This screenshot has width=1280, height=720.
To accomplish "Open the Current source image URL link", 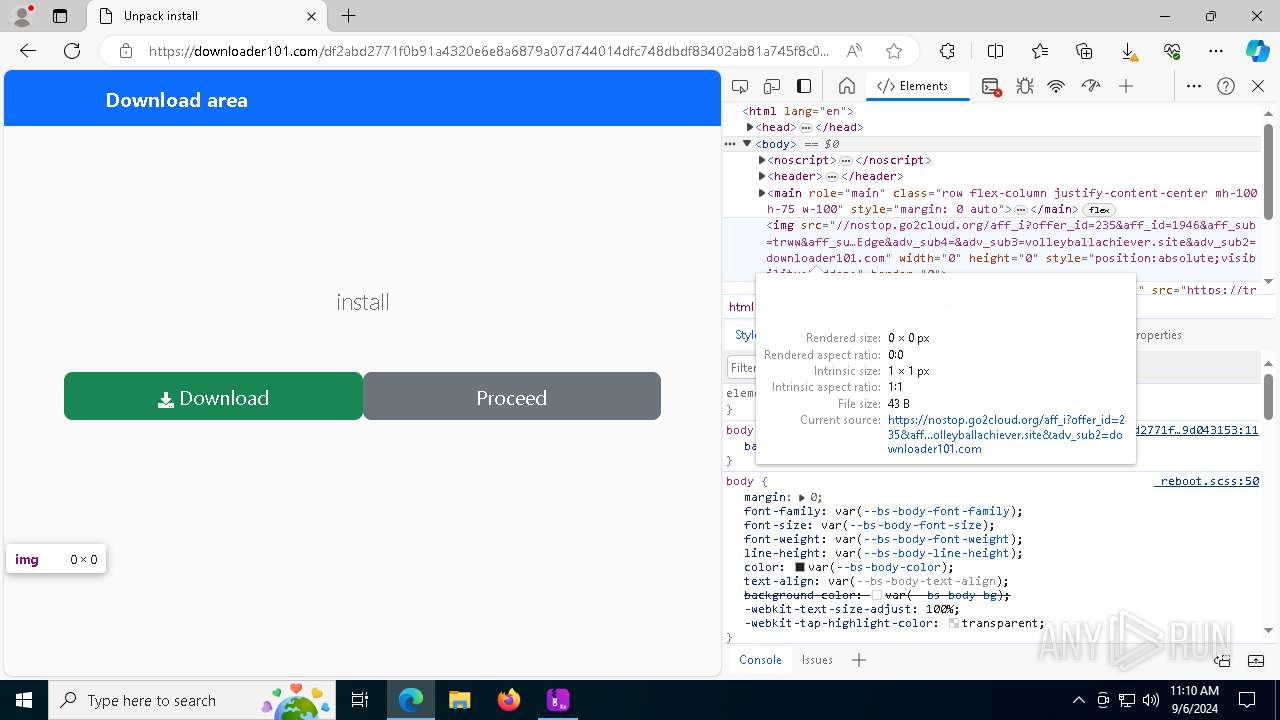I will click(x=1006, y=435).
